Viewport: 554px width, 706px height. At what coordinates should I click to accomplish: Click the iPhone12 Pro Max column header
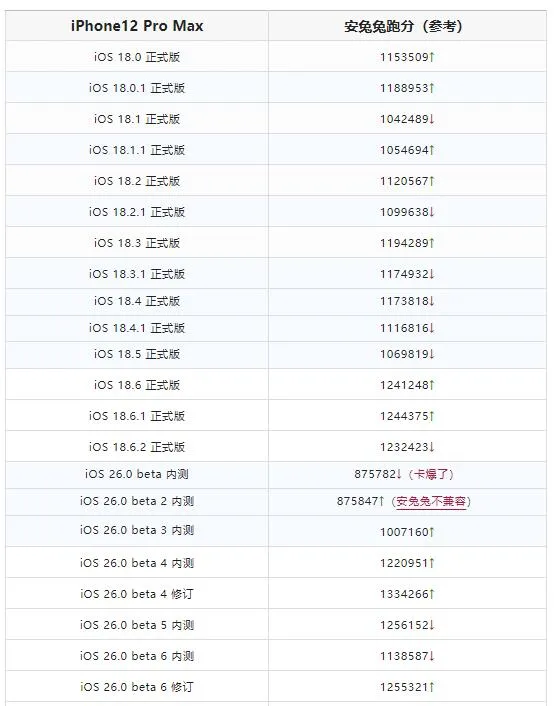pyautogui.click(x=137, y=26)
